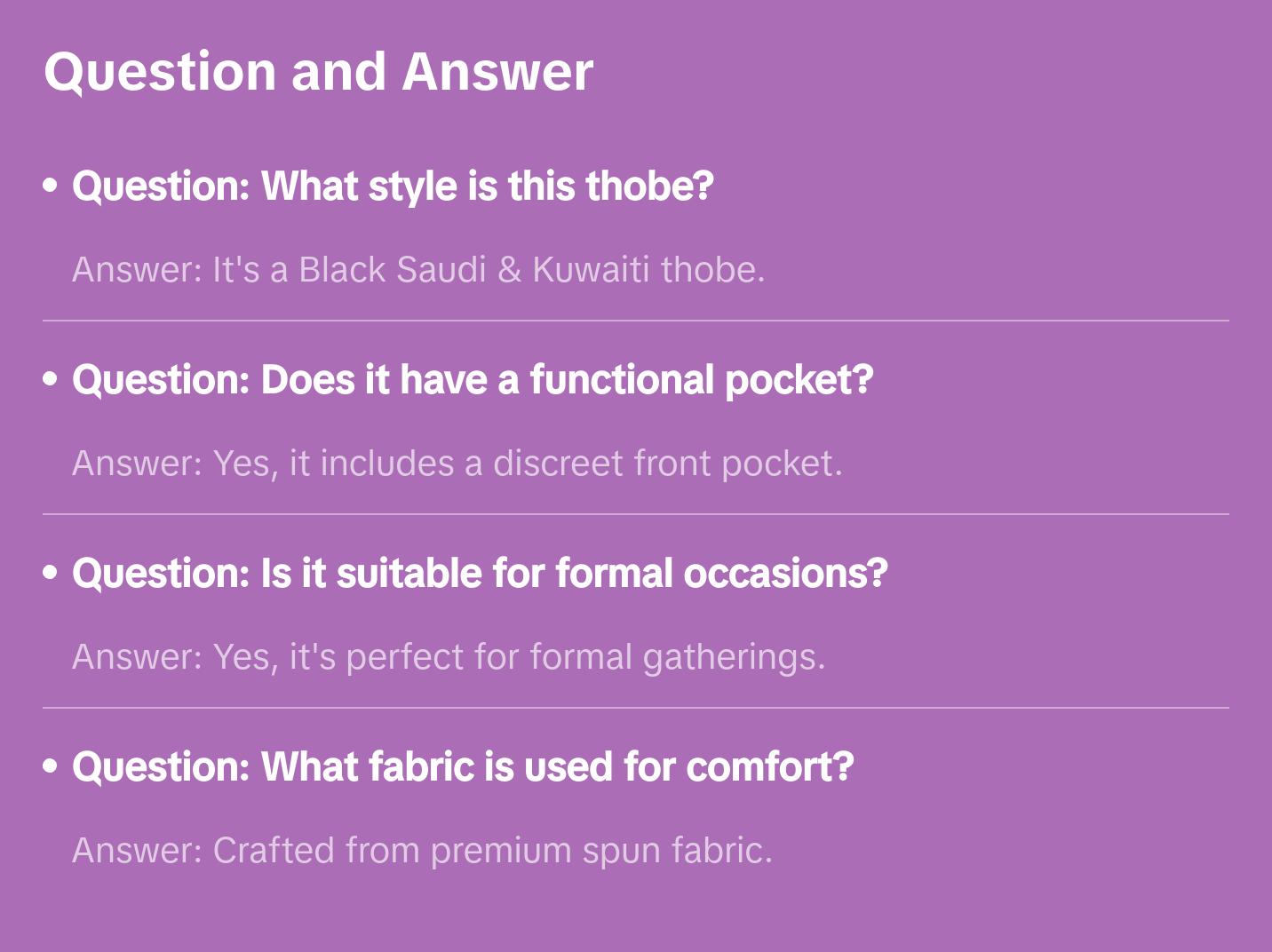
Task: Click the bullet beside the formal occasions question
Action: [x=51, y=573]
